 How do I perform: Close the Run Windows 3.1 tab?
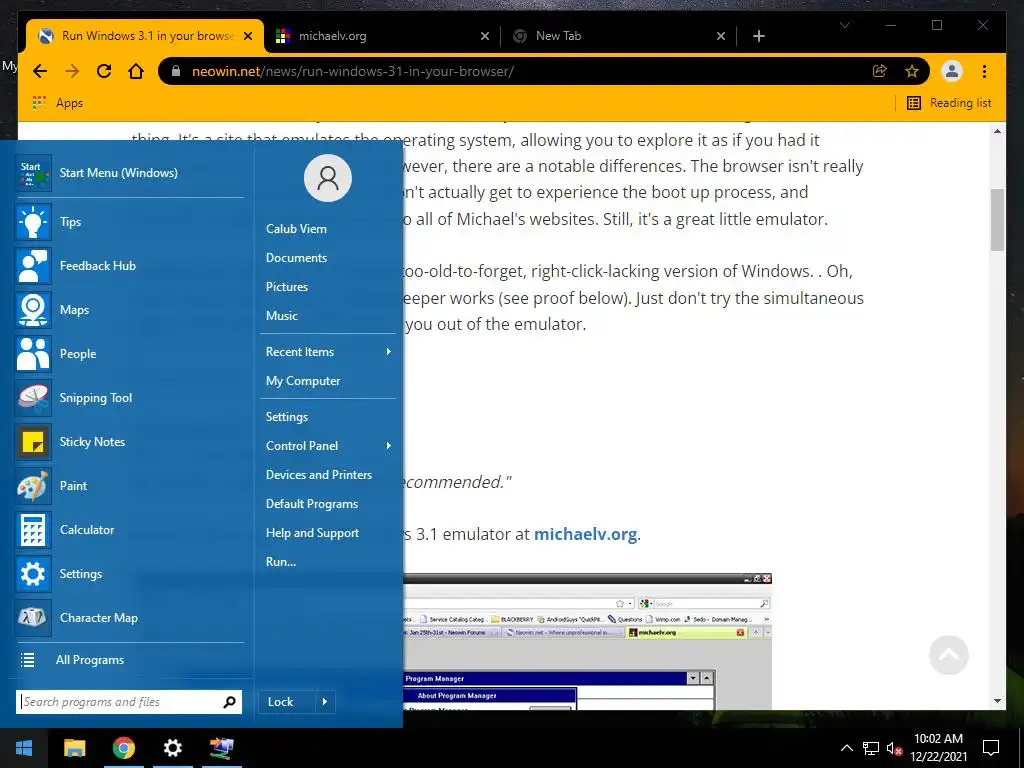click(248, 37)
